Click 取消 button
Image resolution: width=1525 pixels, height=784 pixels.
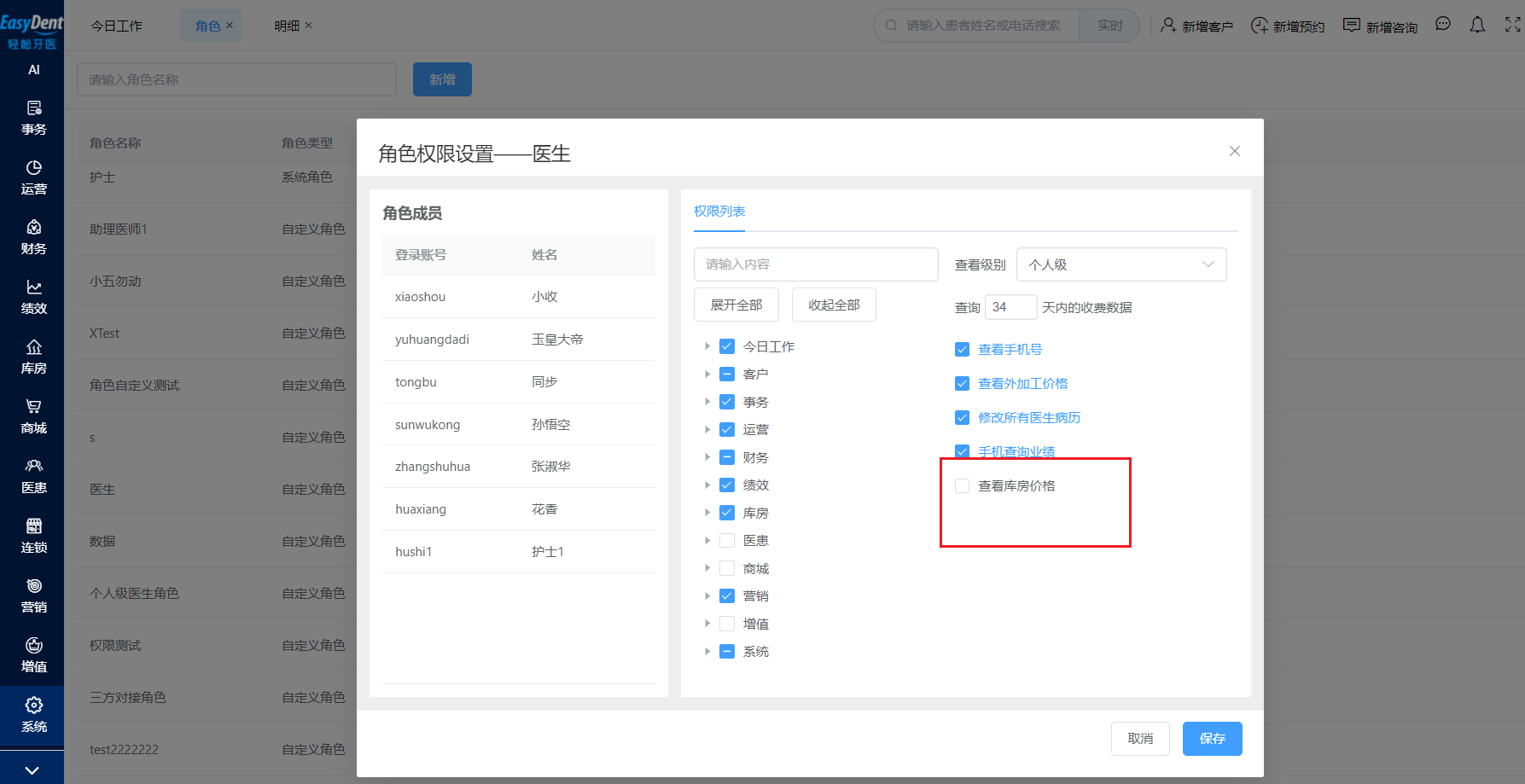(1140, 739)
